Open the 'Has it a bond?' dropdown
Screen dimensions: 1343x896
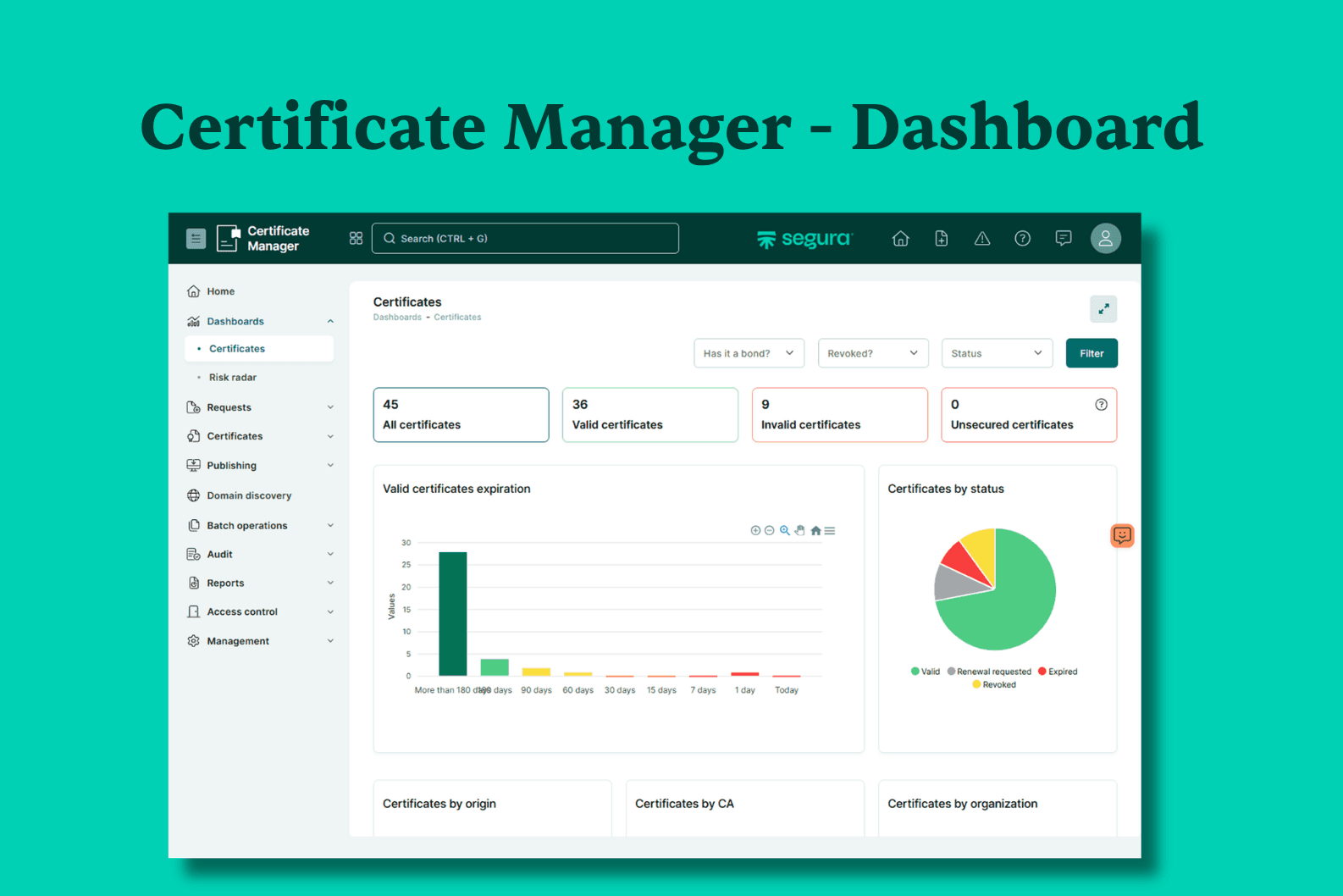[749, 353]
